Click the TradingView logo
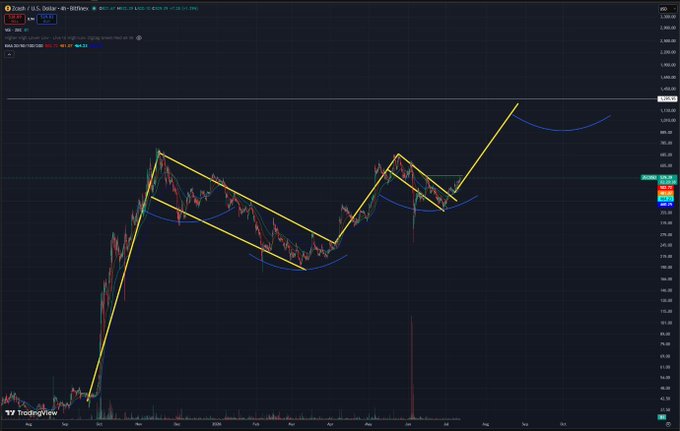680x431 pixels. click(x=31, y=413)
